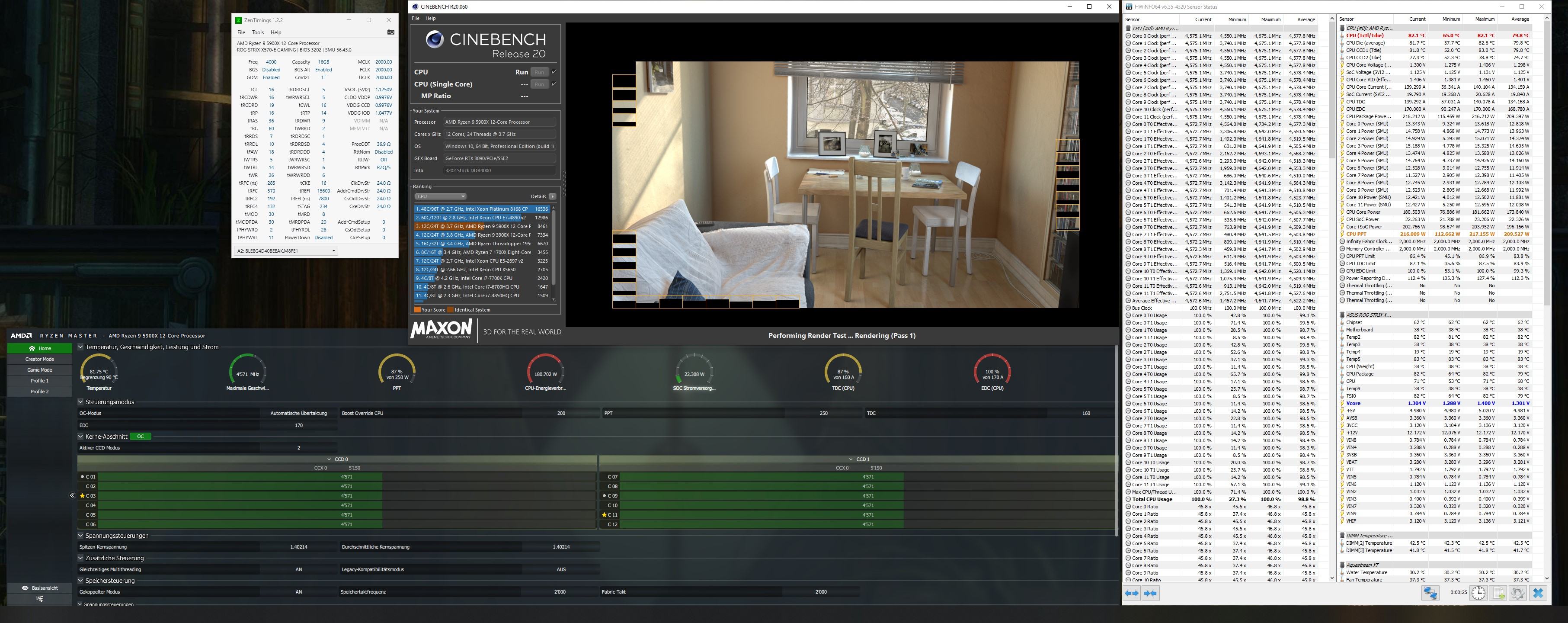Viewport: 1568px width, 623px height.
Task: Click the Cinebench Info text field
Action: tap(499, 170)
